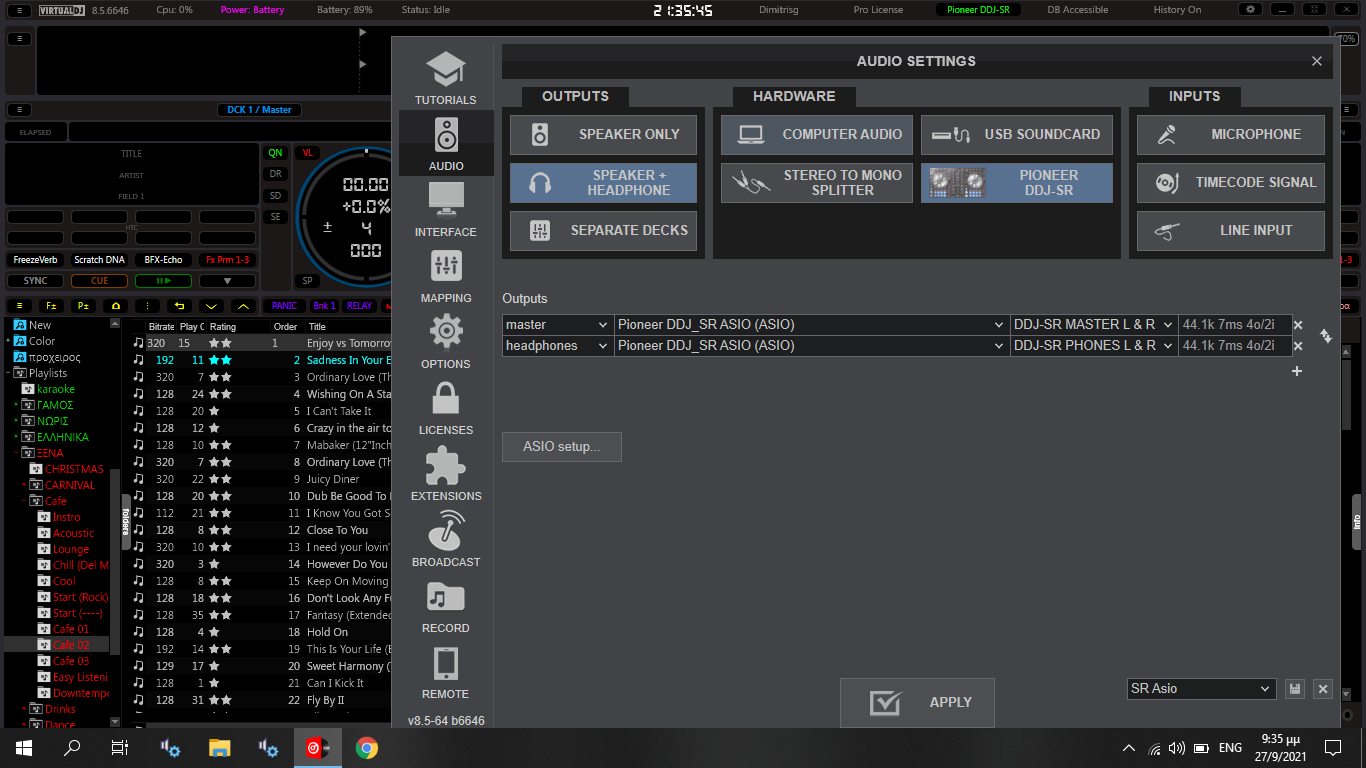Click the ASIO setup button
This screenshot has height=768, width=1366.
562,447
